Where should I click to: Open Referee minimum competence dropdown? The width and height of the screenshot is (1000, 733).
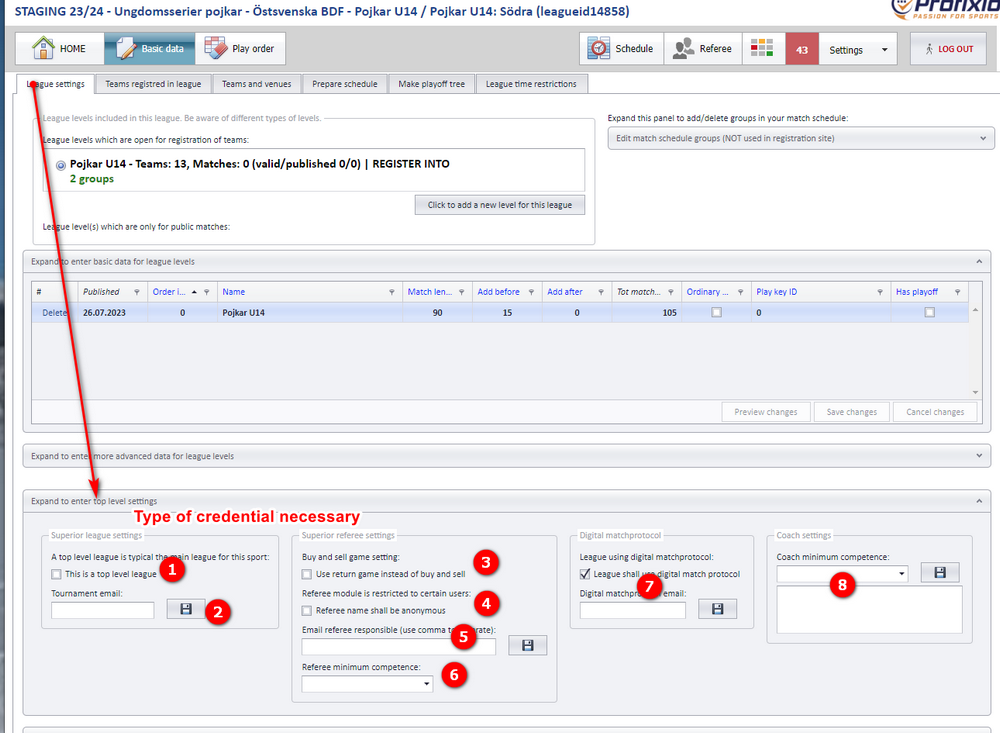367,685
